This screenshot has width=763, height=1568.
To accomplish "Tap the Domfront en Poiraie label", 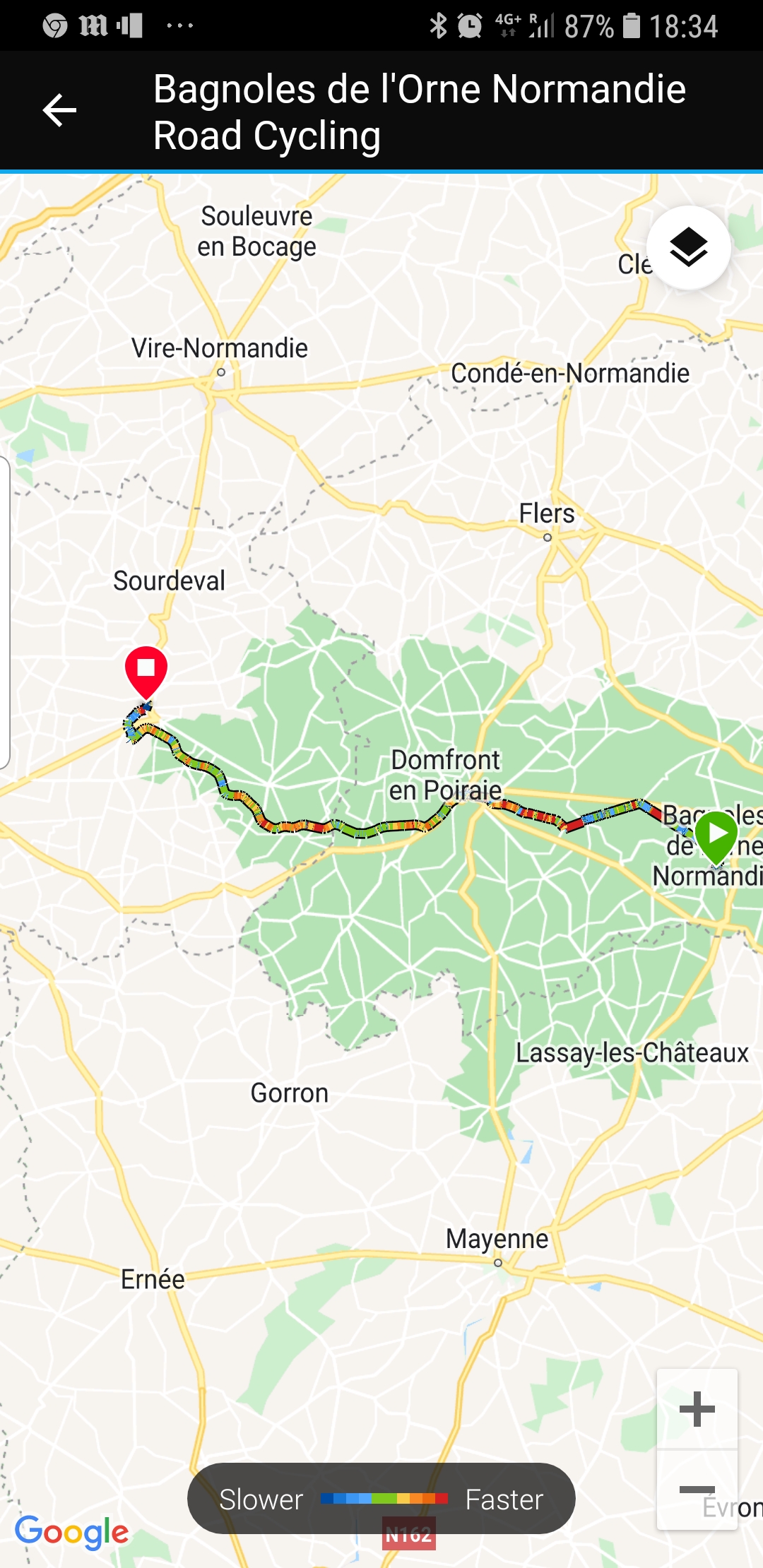I will pyautogui.click(x=446, y=775).
